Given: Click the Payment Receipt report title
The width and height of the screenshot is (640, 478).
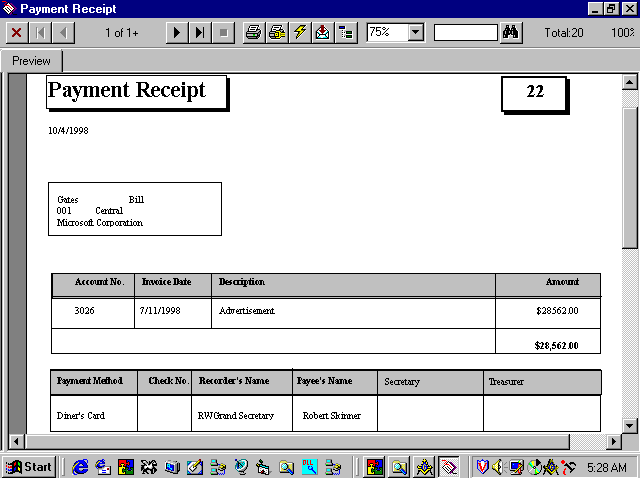Looking at the screenshot, I should click(127, 91).
